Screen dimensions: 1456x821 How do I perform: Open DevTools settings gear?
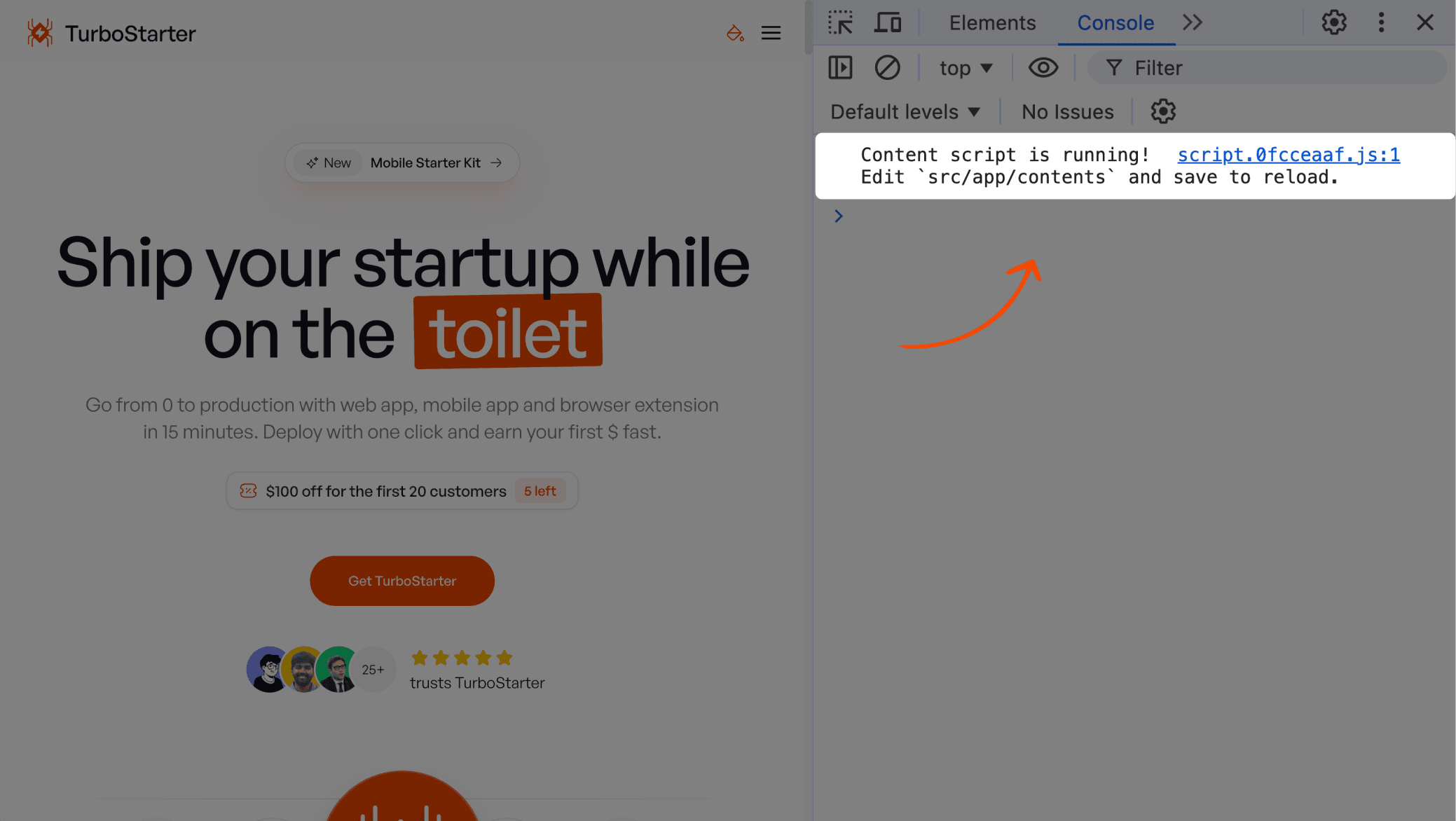[1334, 22]
